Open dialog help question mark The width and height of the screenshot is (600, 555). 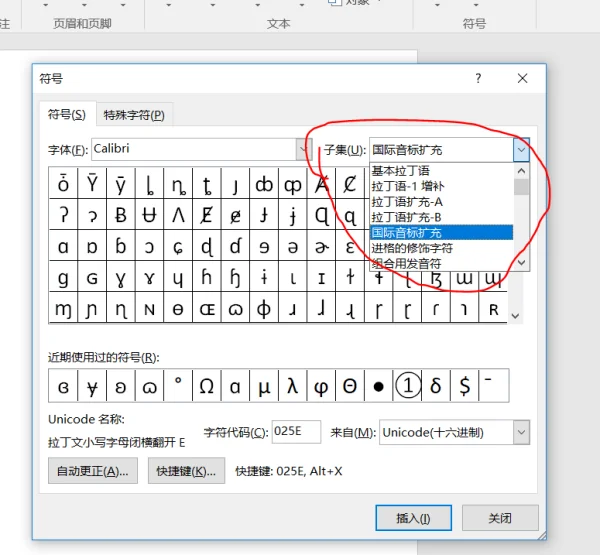478,78
